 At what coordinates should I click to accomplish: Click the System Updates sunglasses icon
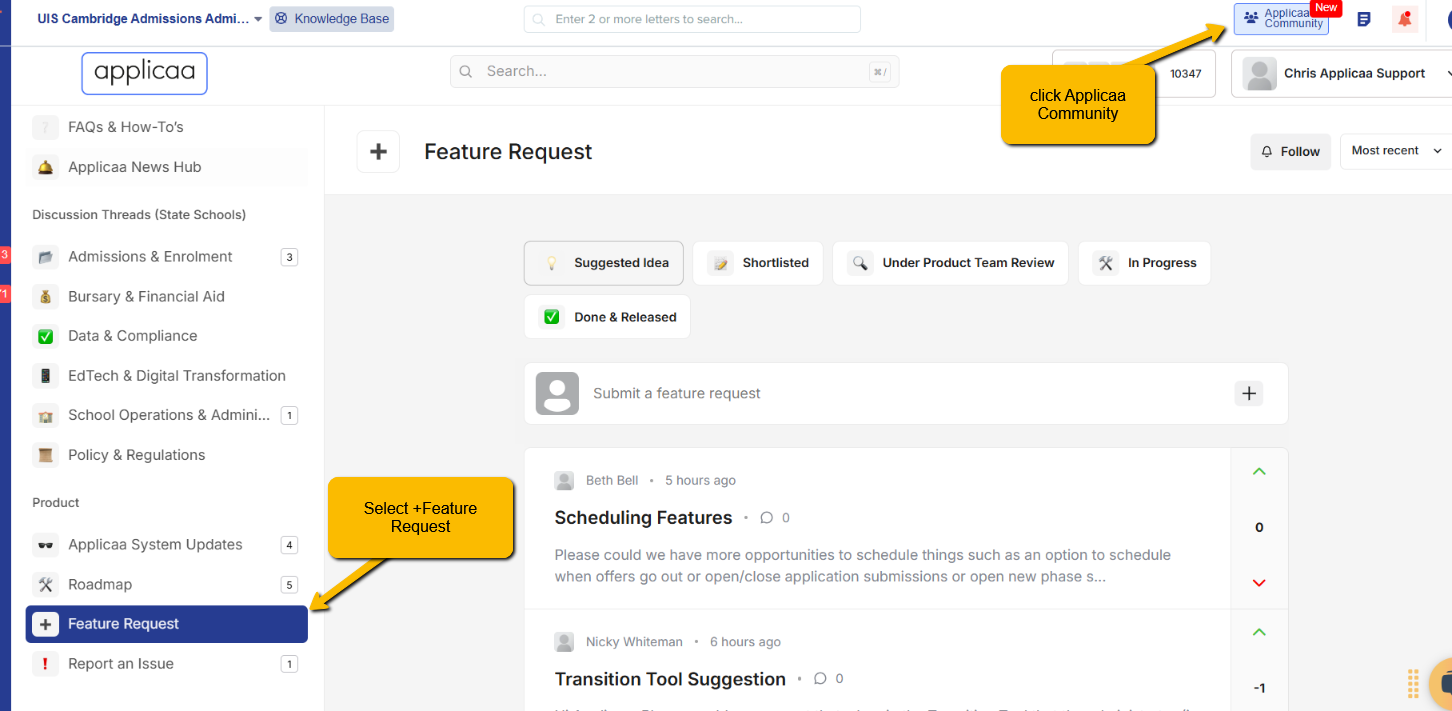tap(45, 545)
